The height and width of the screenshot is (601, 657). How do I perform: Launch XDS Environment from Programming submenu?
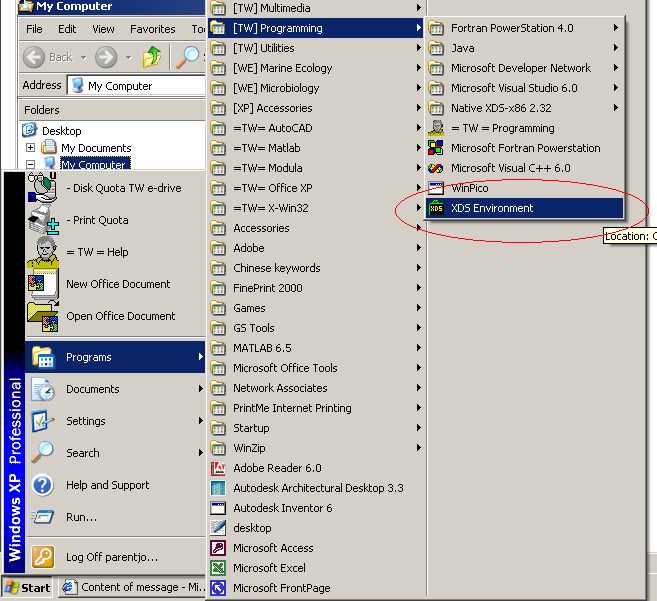(492, 208)
